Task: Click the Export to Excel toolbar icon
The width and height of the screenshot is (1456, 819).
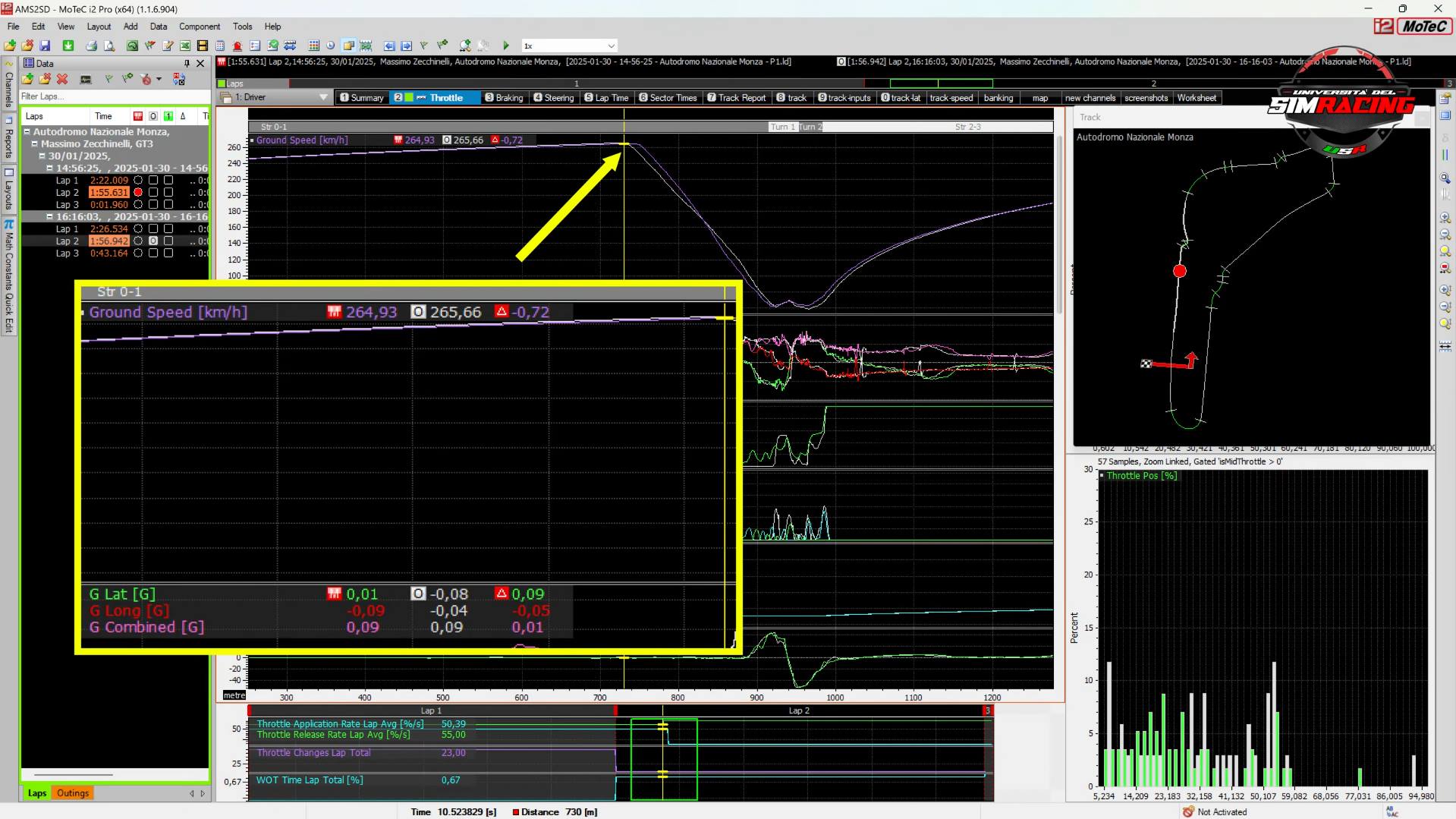Action: [184, 46]
